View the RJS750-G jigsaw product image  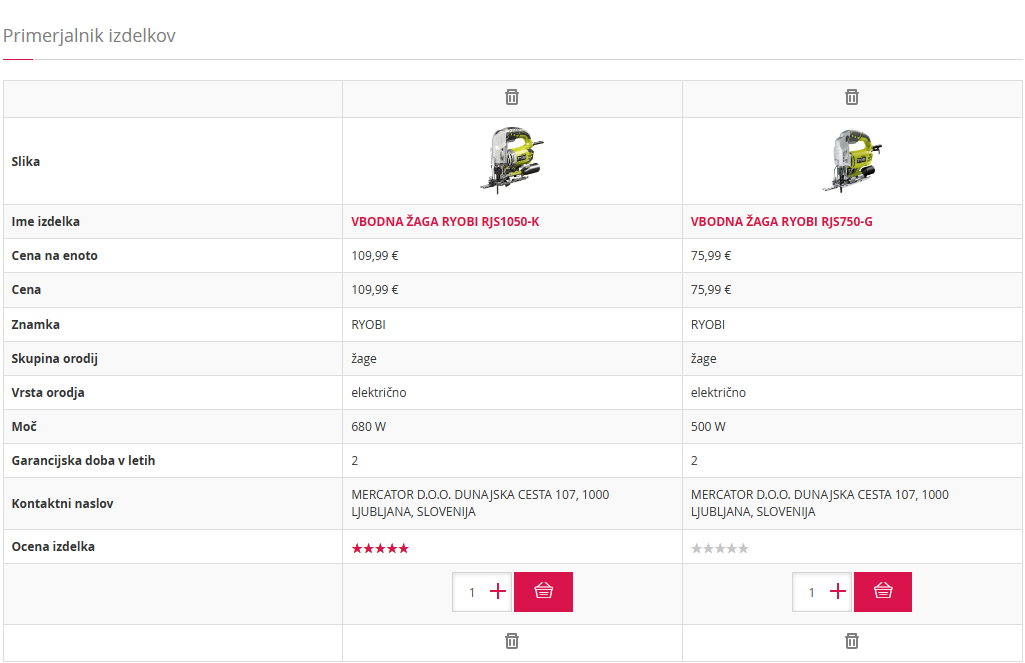point(852,161)
